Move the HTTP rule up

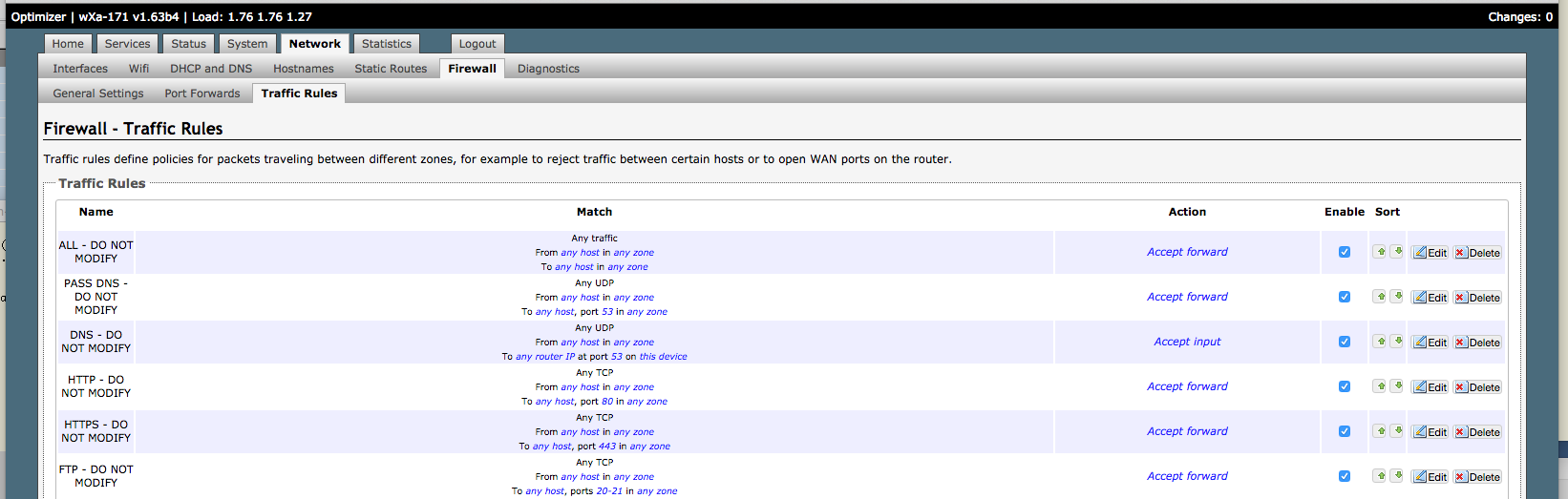[1380, 386]
